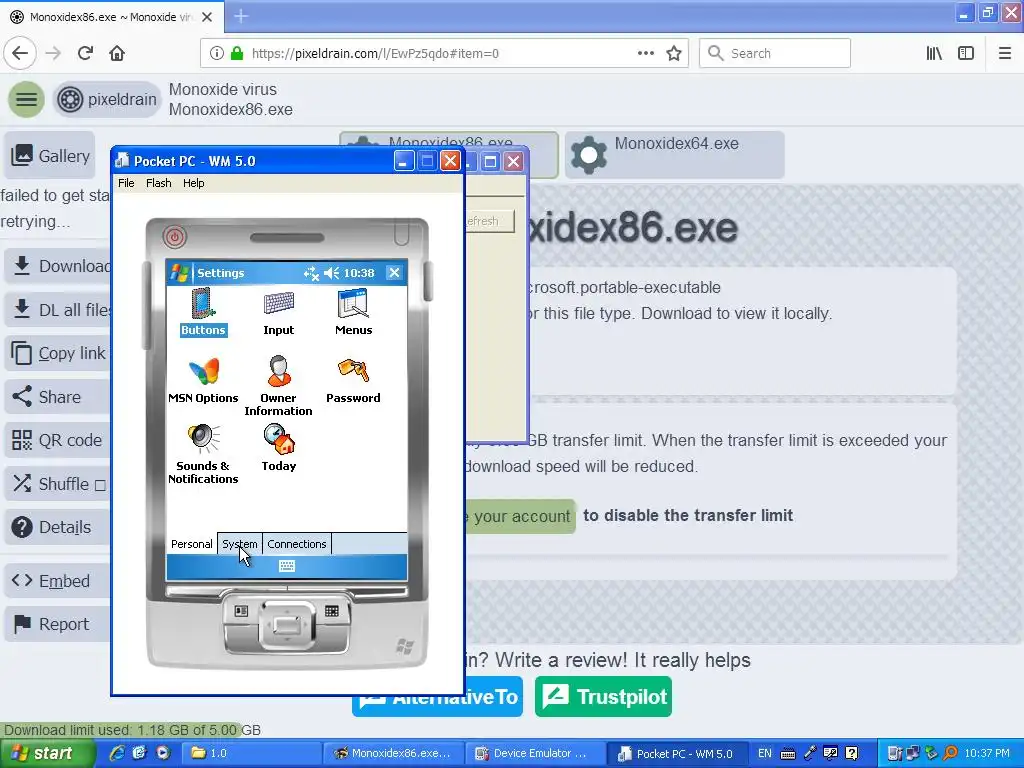Switch to Monoxidex86.exe taskbar window

[x=394, y=754]
